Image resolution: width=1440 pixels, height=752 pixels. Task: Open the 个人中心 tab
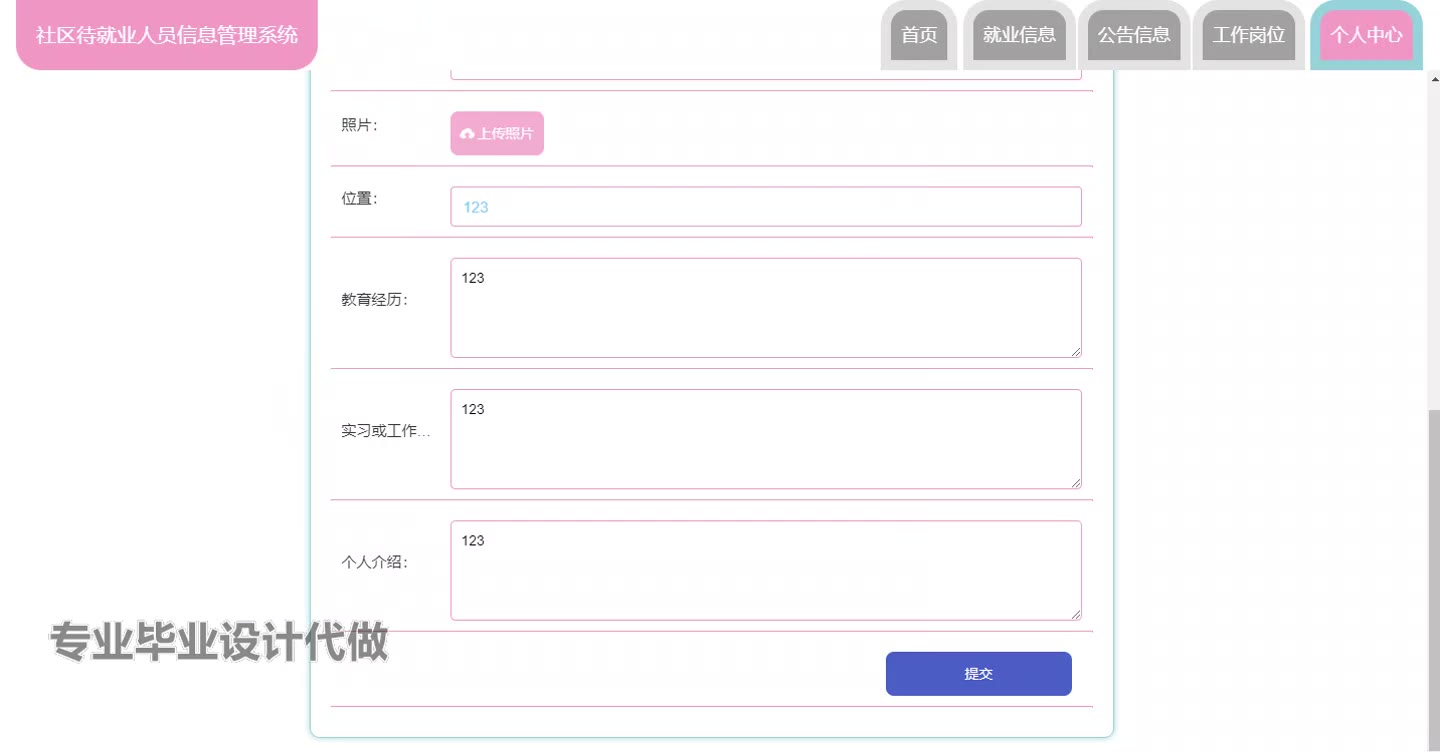click(1366, 35)
